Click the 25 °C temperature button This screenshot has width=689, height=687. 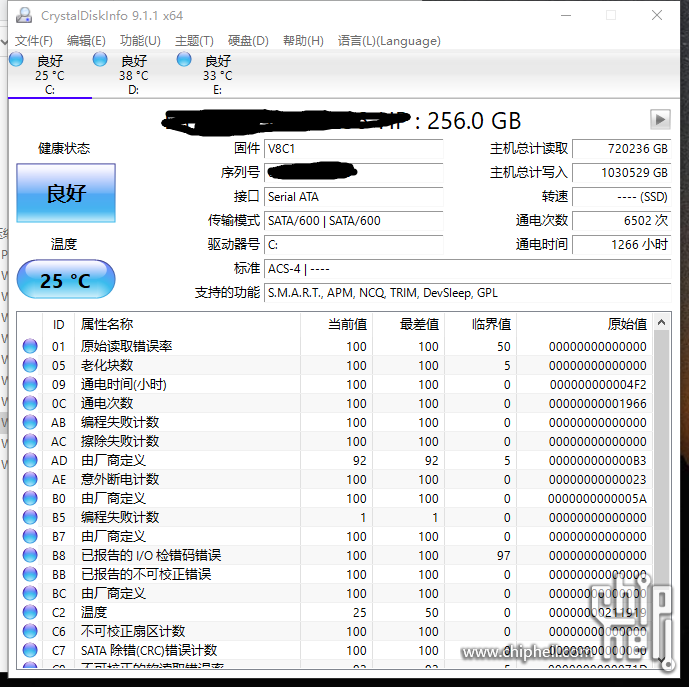pyautogui.click(x=66, y=279)
